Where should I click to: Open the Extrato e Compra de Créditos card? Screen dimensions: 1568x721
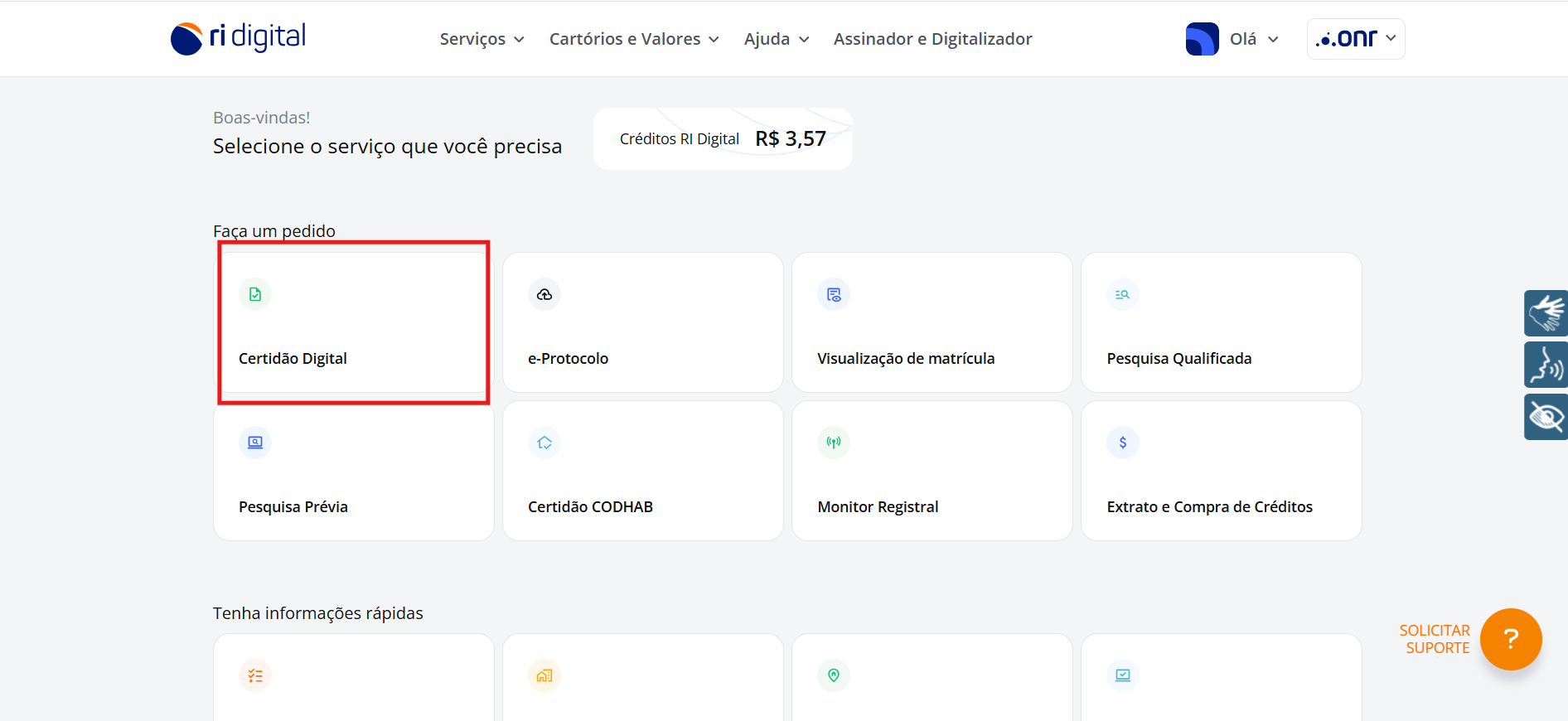[1221, 471]
